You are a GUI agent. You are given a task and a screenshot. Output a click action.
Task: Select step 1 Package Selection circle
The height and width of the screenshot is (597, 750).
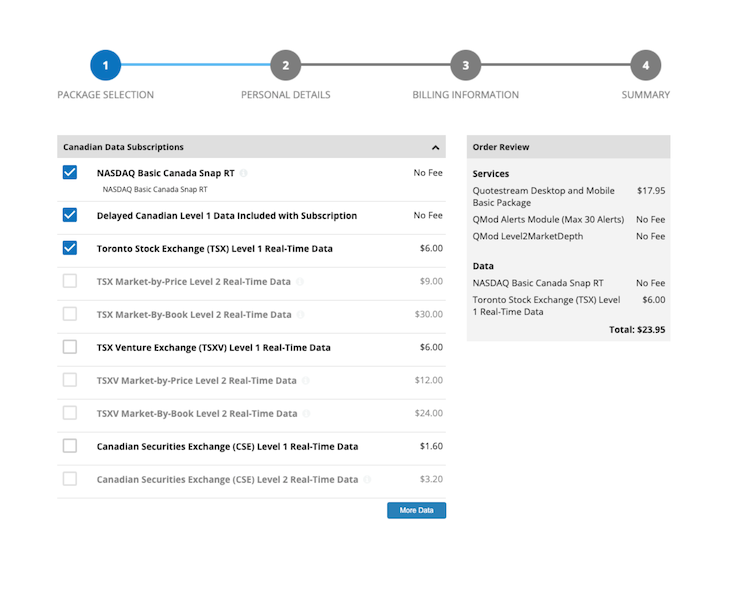[105, 66]
